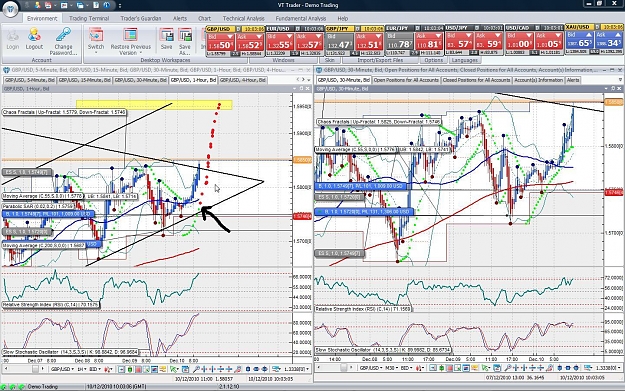
Task: Click the magnifier zoom icon in 30-Minute chart toolbar
Action: point(508,368)
